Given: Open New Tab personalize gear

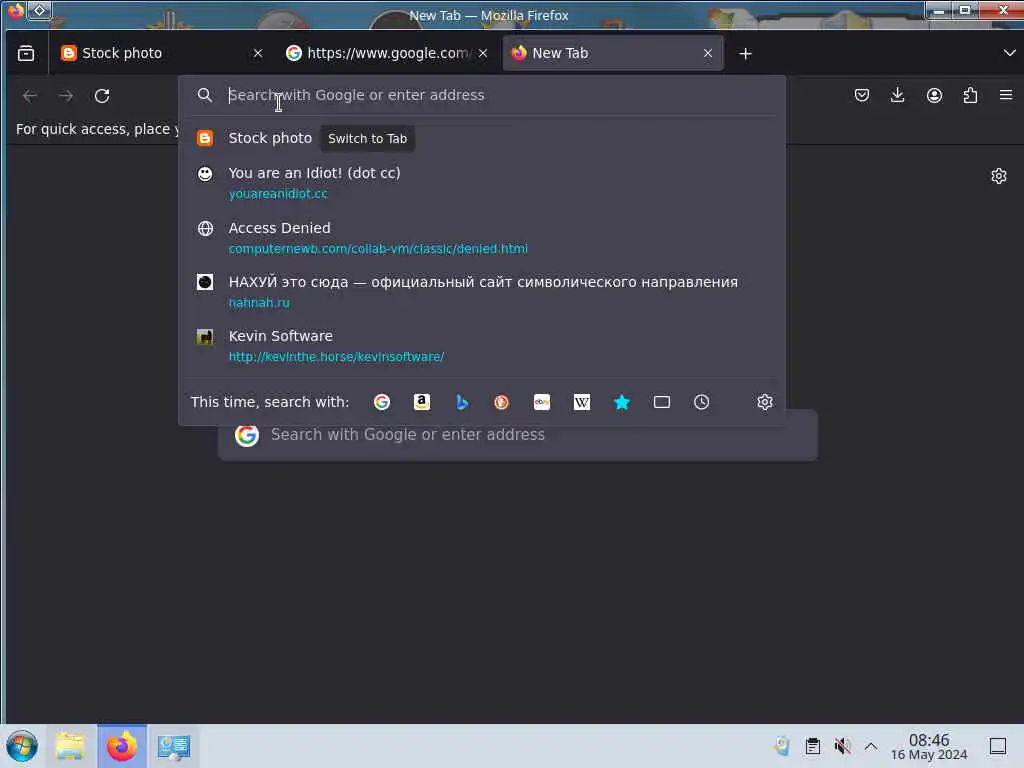Looking at the screenshot, I should (x=999, y=176).
